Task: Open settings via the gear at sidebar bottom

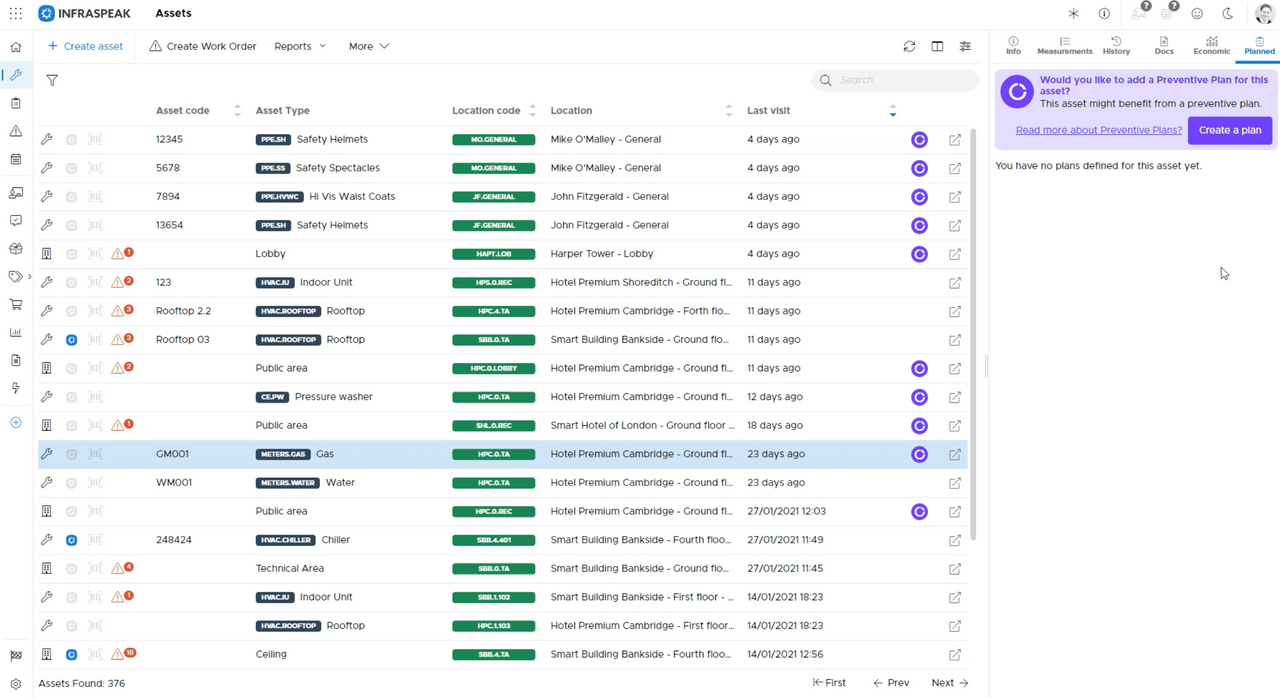Action: pyautogui.click(x=15, y=683)
